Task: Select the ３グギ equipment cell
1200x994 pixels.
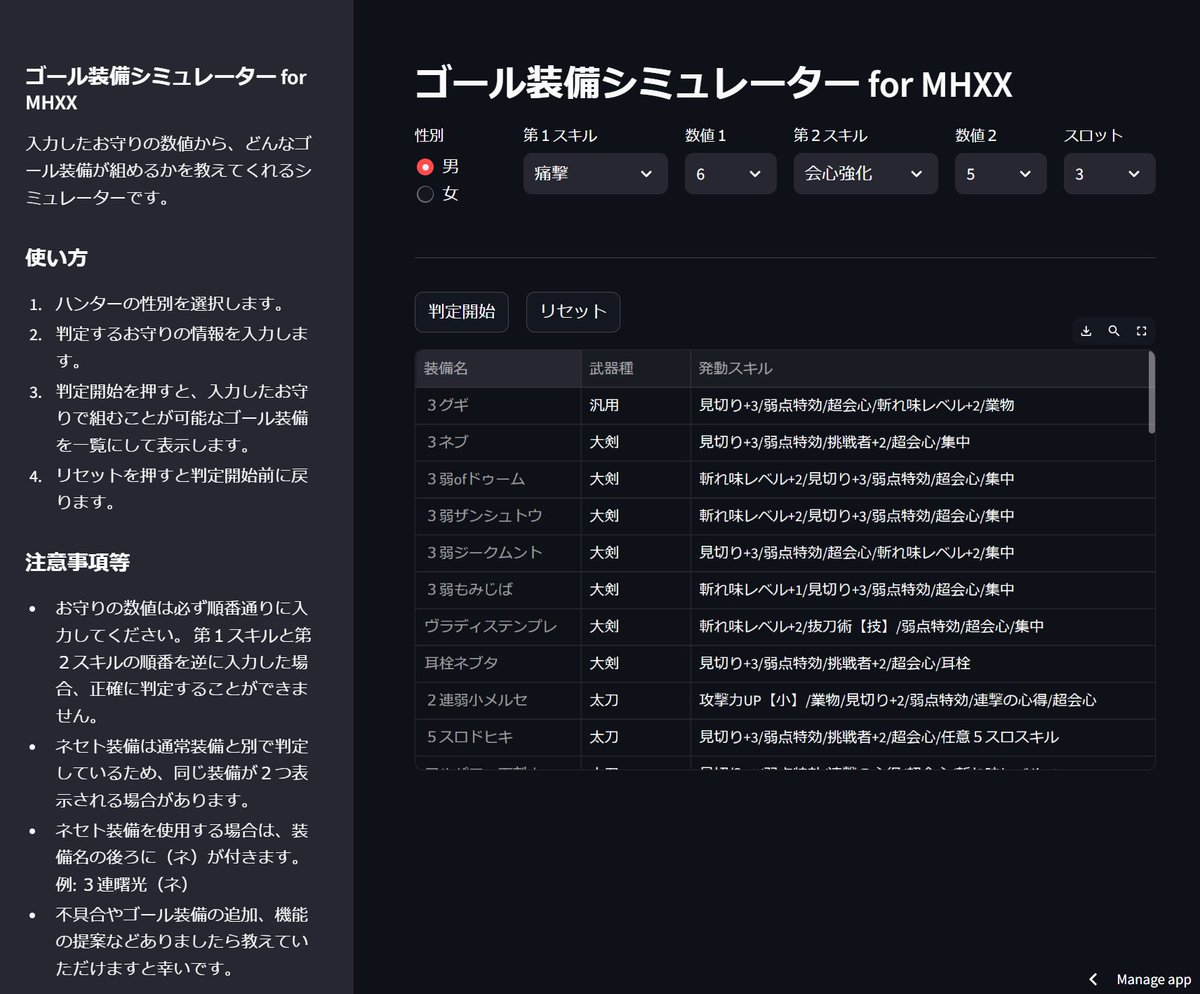Action: pos(498,406)
